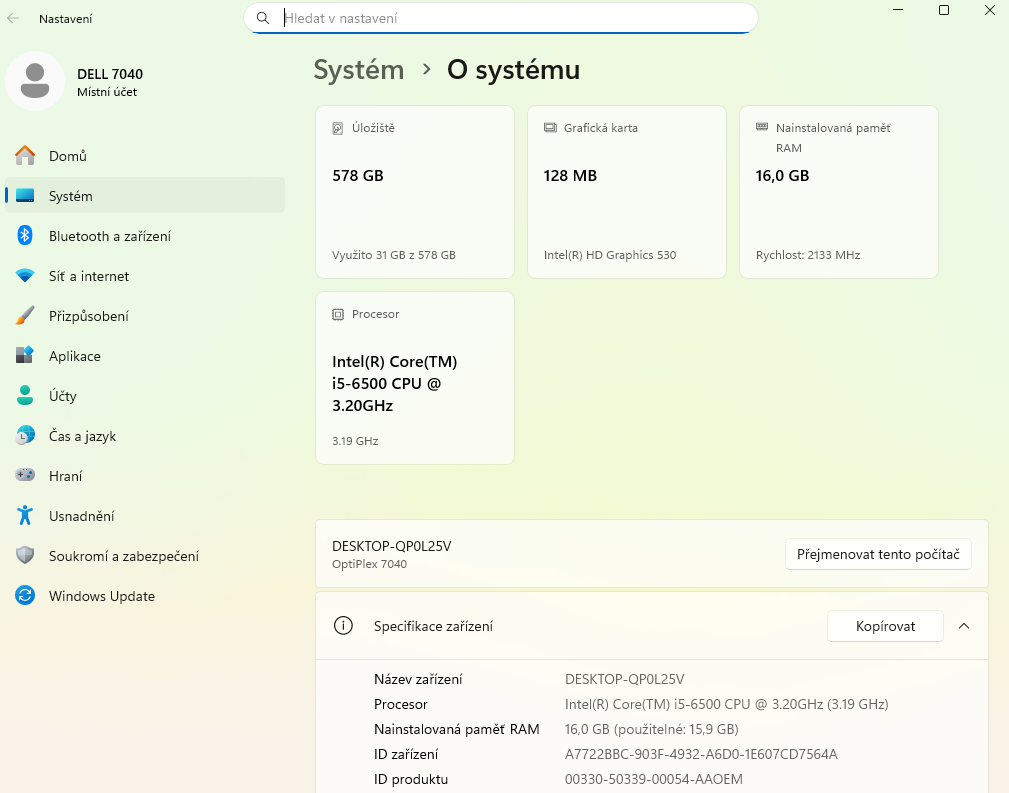Click the Systém breadcrumb link
Image resolution: width=1009 pixels, height=793 pixels.
(358, 70)
